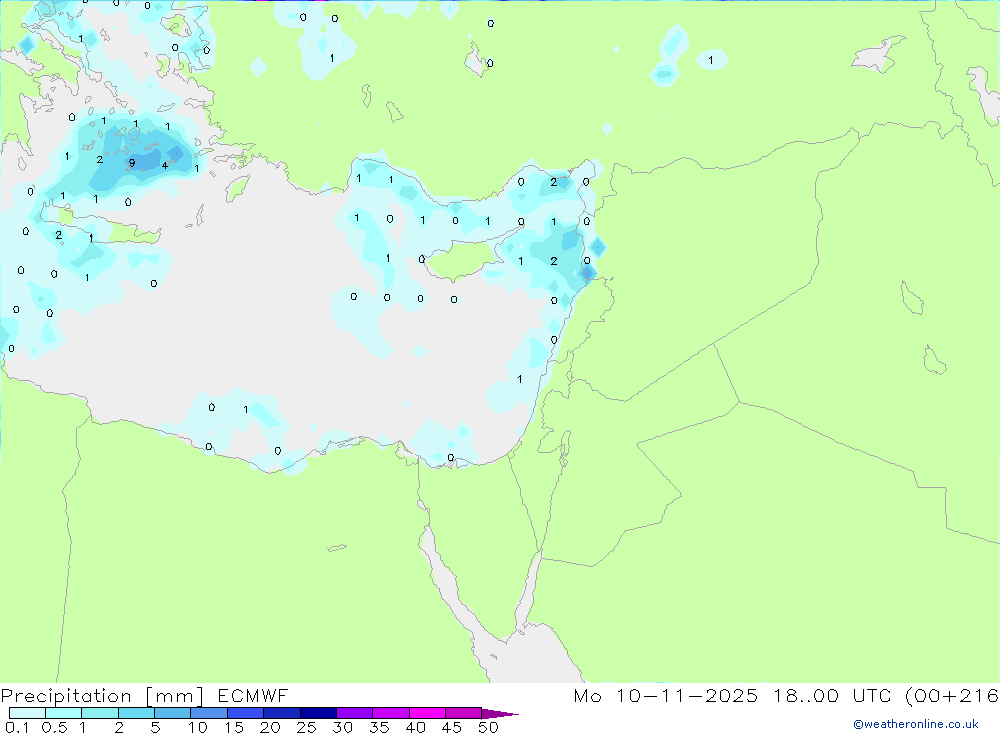The height and width of the screenshot is (733, 1000).
Task: Click the '9' precipitation value on map
Action: tap(132, 163)
